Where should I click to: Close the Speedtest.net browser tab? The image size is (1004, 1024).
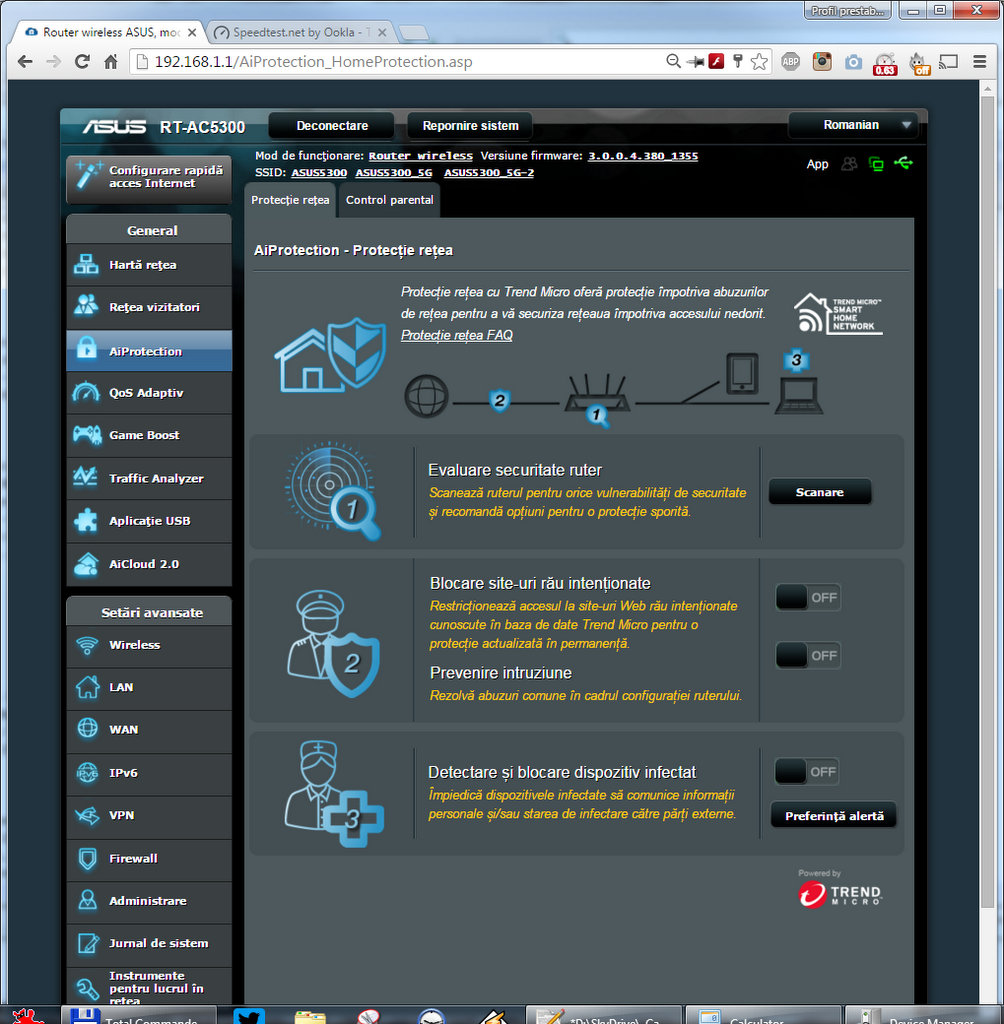coord(382,32)
